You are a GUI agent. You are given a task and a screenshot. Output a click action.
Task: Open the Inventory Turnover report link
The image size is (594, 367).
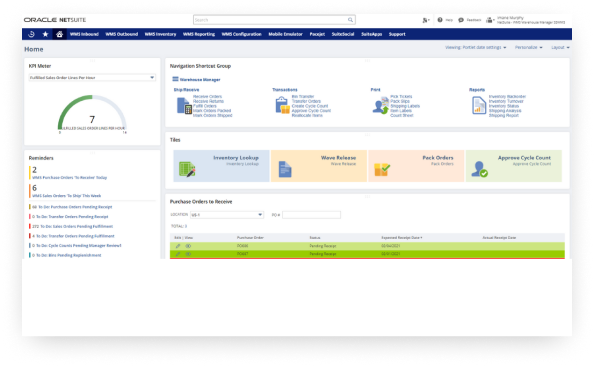click(x=506, y=101)
